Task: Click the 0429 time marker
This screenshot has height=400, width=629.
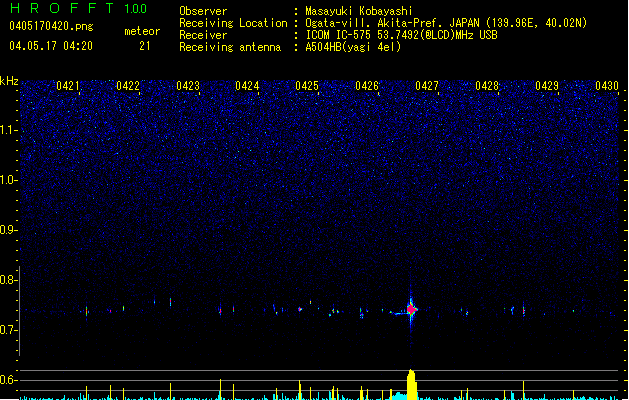Action: point(547,86)
